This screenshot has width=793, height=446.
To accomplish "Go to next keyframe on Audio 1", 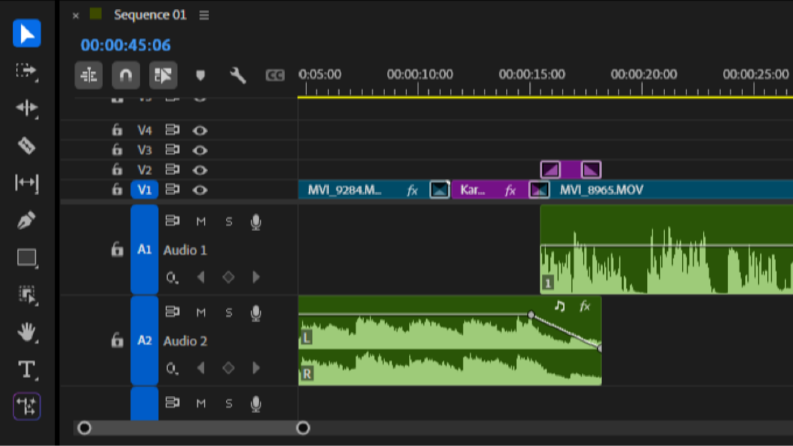I will (256, 277).
